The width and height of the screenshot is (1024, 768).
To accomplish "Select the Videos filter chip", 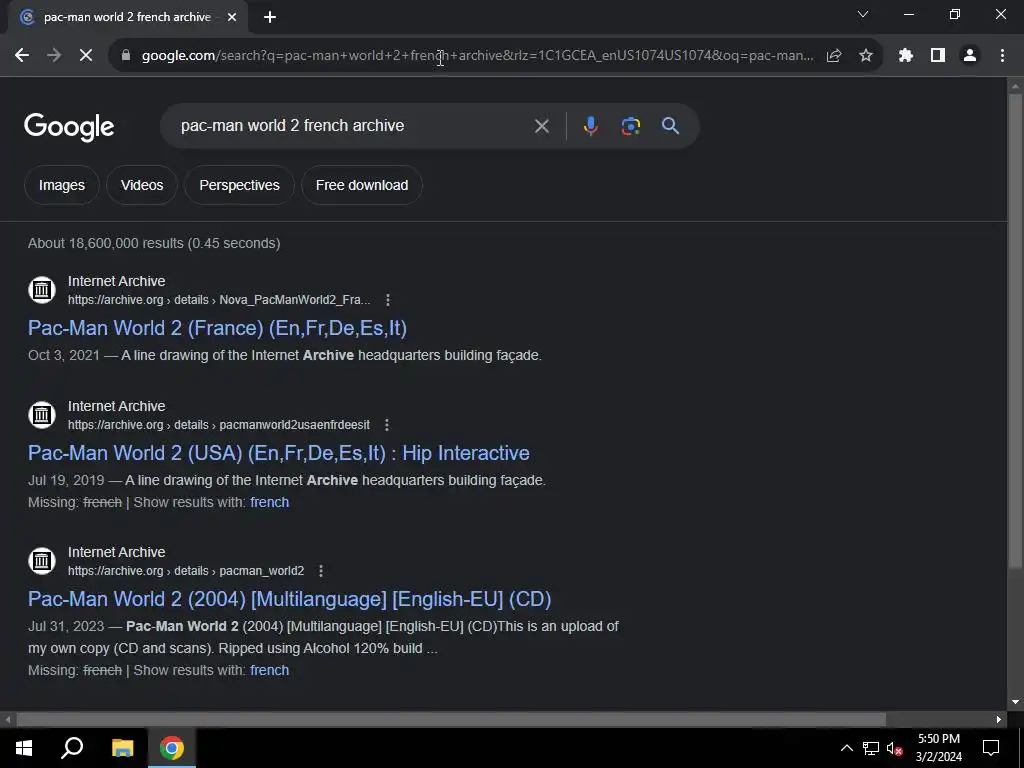I will pyautogui.click(x=142, y=185).
